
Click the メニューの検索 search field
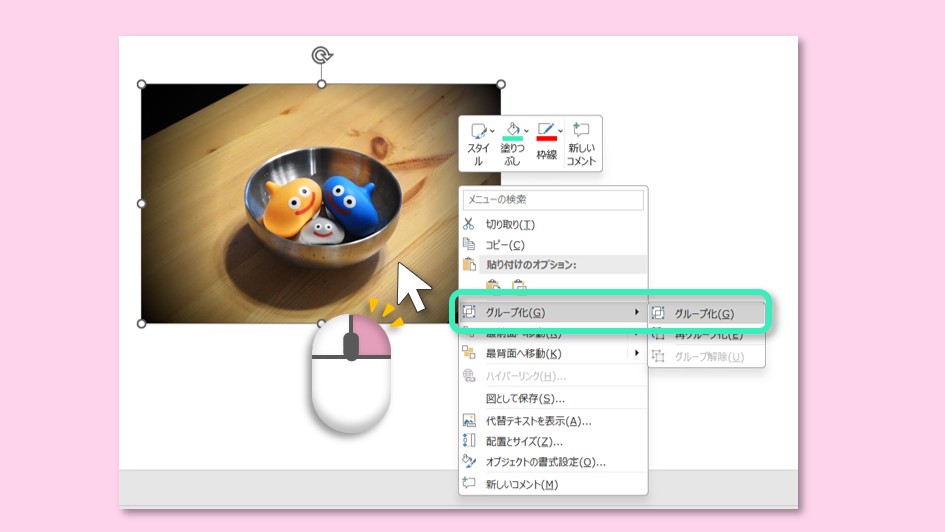click(553, 199)
